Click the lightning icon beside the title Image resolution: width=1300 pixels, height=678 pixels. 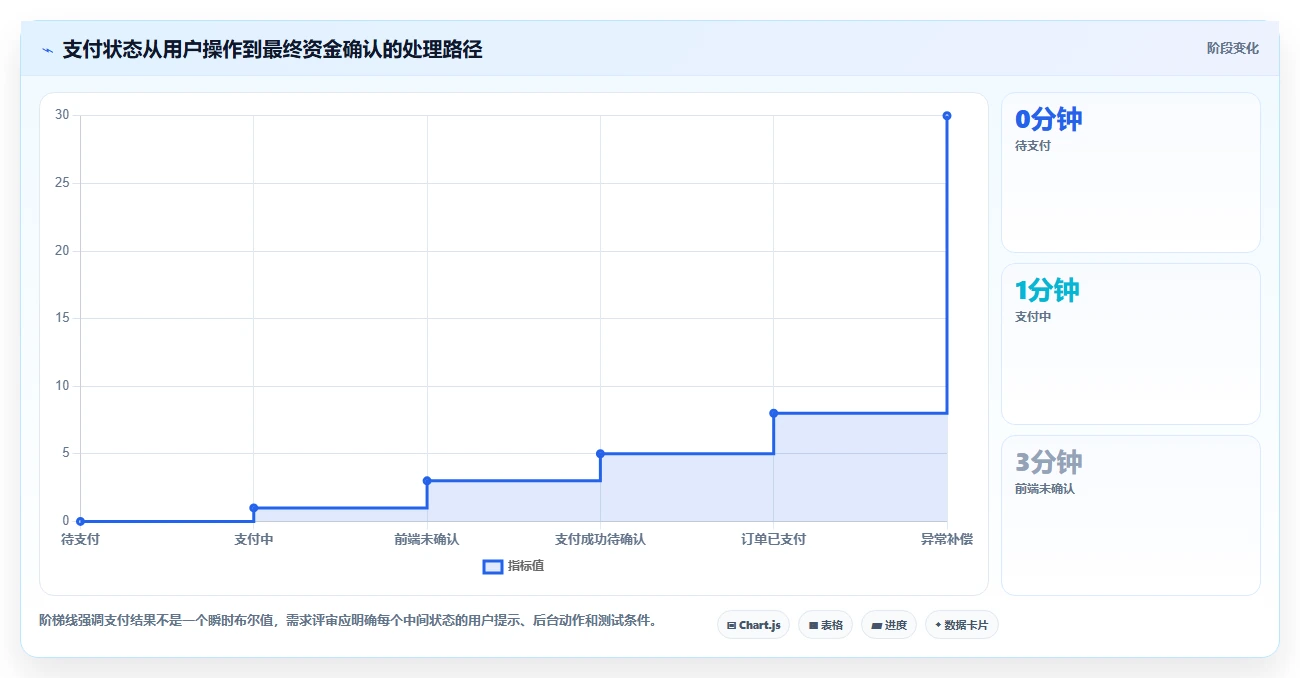(x=47, y=50)
